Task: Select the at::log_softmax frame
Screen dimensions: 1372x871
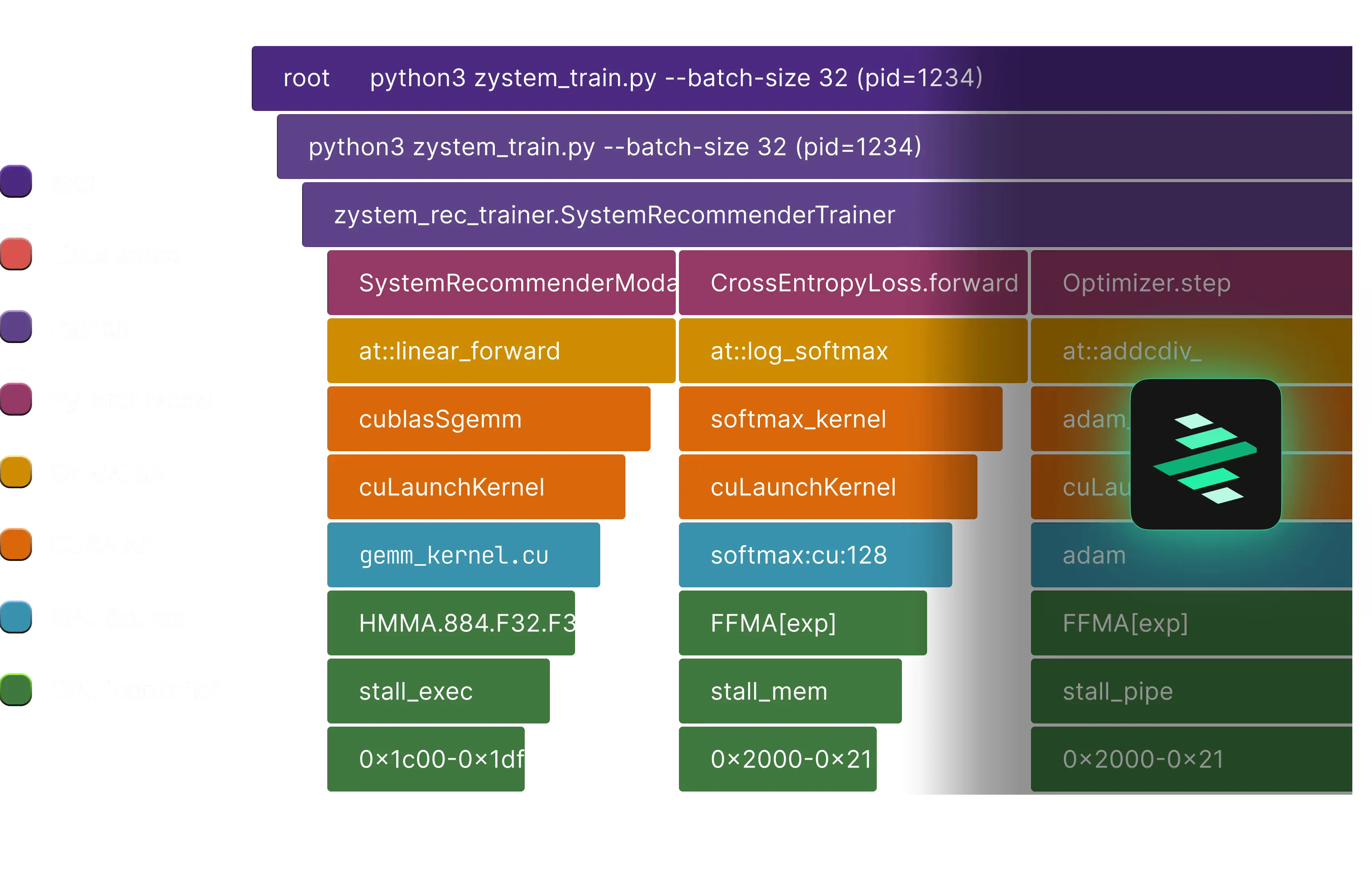Action: coord(853,351)
